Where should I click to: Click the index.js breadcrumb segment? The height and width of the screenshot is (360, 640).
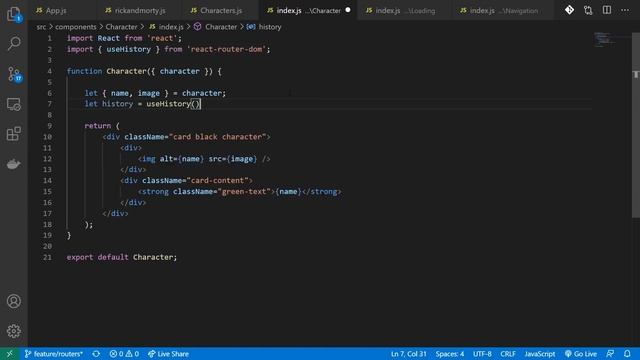(167, 27)
